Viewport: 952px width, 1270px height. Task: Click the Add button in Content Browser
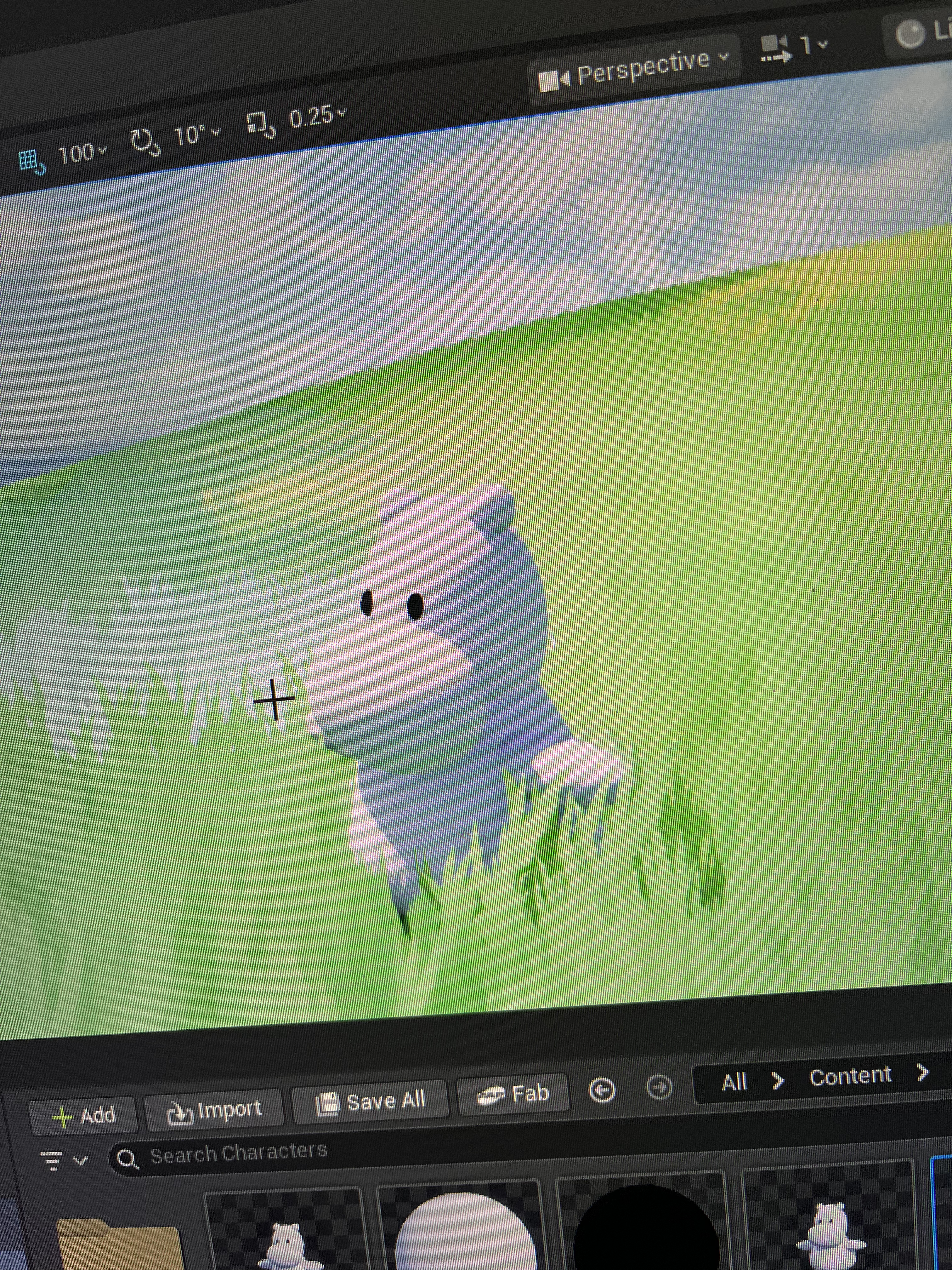tap(83, 1116)
